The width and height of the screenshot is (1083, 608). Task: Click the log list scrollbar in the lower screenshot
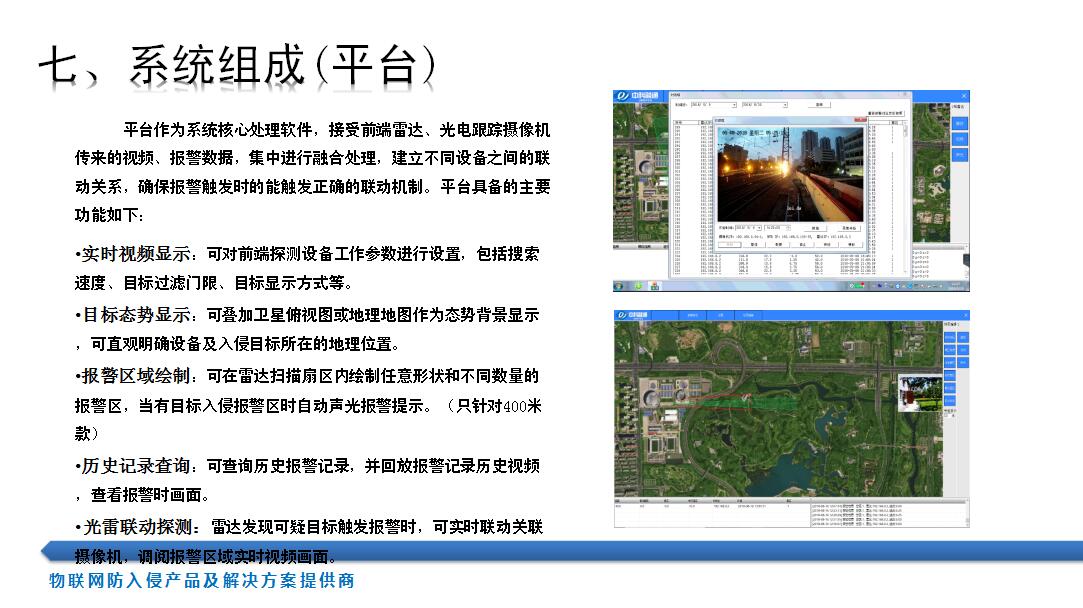[967, 513]
